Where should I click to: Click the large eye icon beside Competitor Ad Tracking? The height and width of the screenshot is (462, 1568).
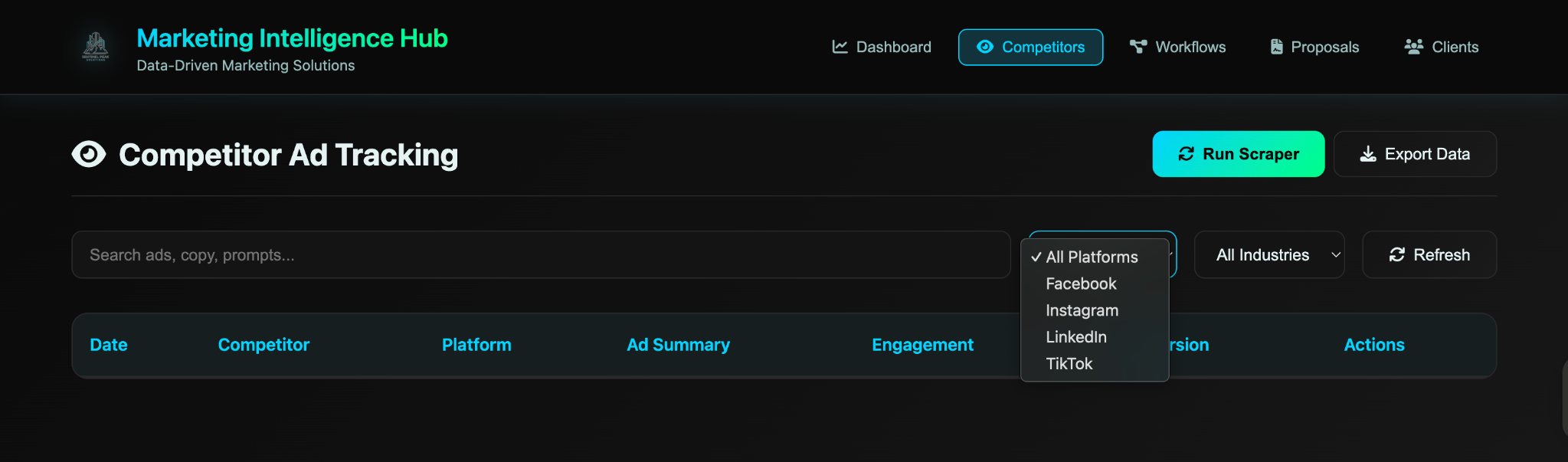coord(89,154)
